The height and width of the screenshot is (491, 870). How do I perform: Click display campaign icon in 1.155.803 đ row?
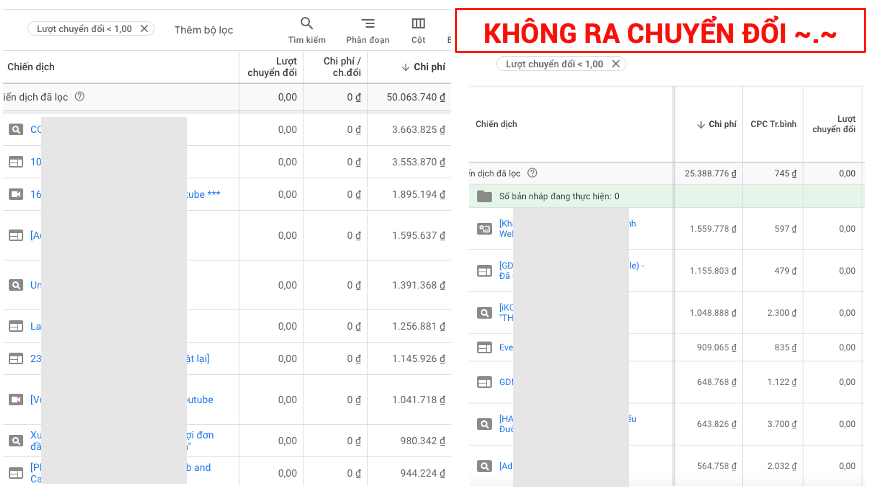pos(484,271)
